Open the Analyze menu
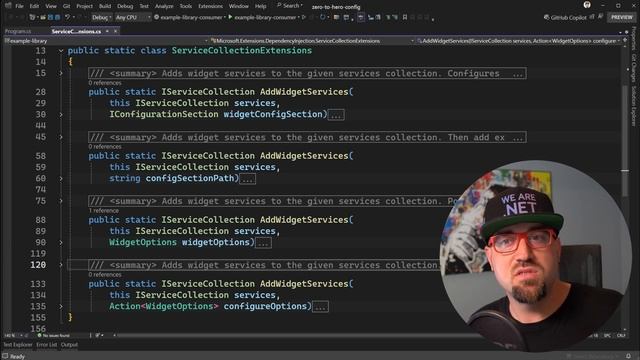 pyautogui.click(x=164, y=6)
